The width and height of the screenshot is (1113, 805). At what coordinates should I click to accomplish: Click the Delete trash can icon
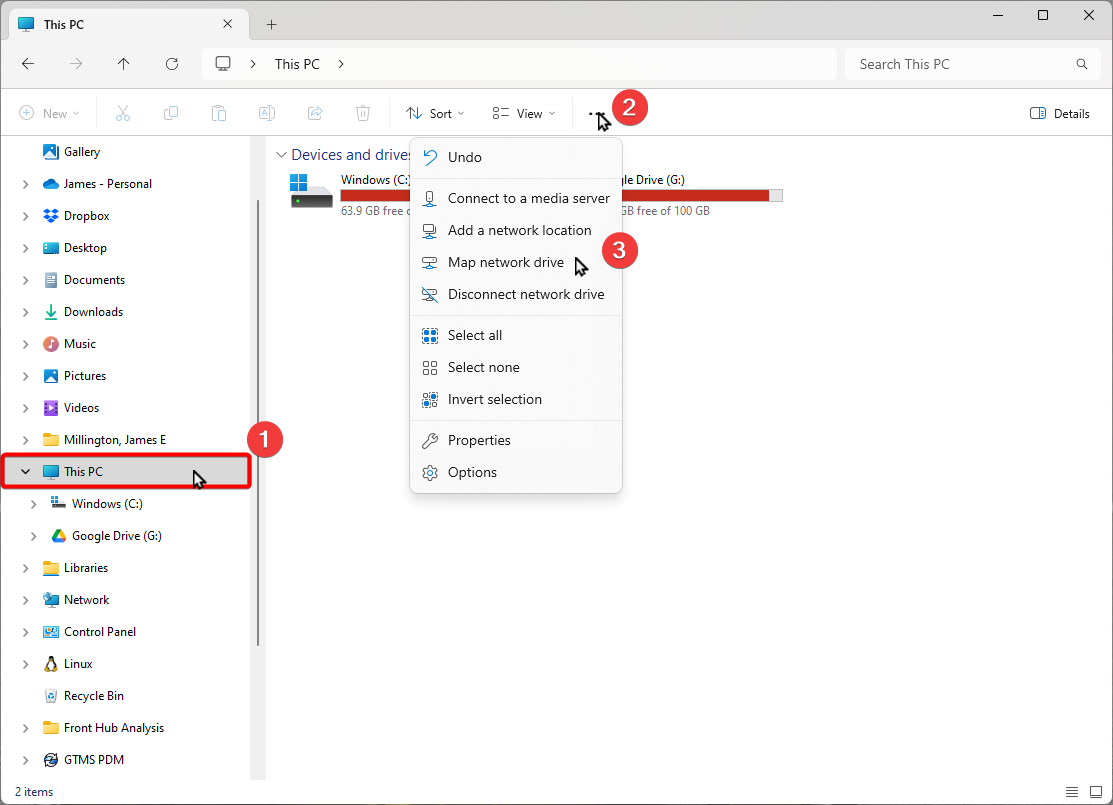point(364,114)
